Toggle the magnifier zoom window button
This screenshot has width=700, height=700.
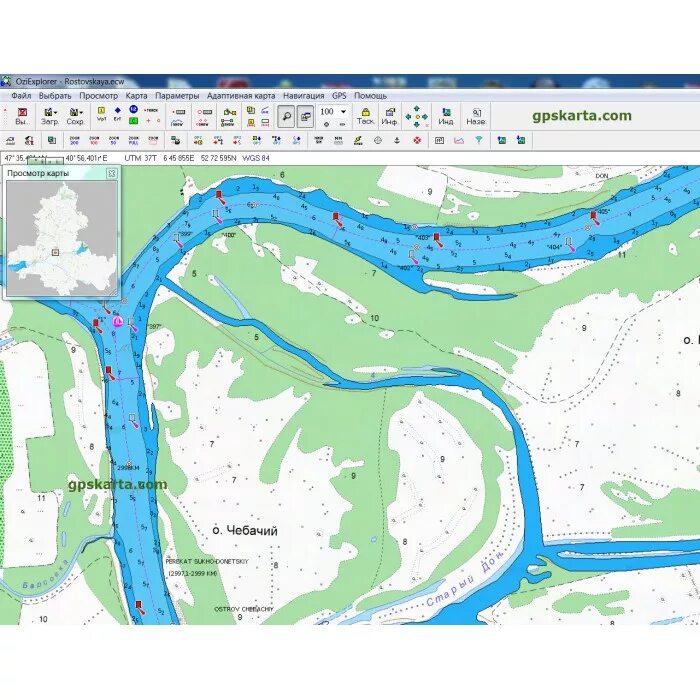[x=286, y=117]
